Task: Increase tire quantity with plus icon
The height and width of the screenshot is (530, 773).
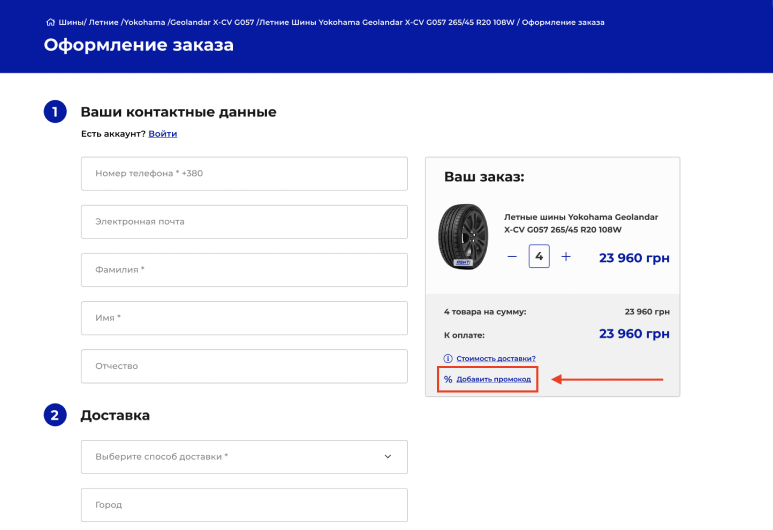Action: (566, 257)
